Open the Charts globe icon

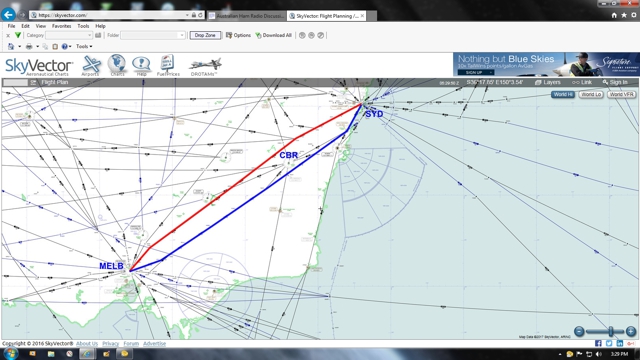click(x=117, y=65)
